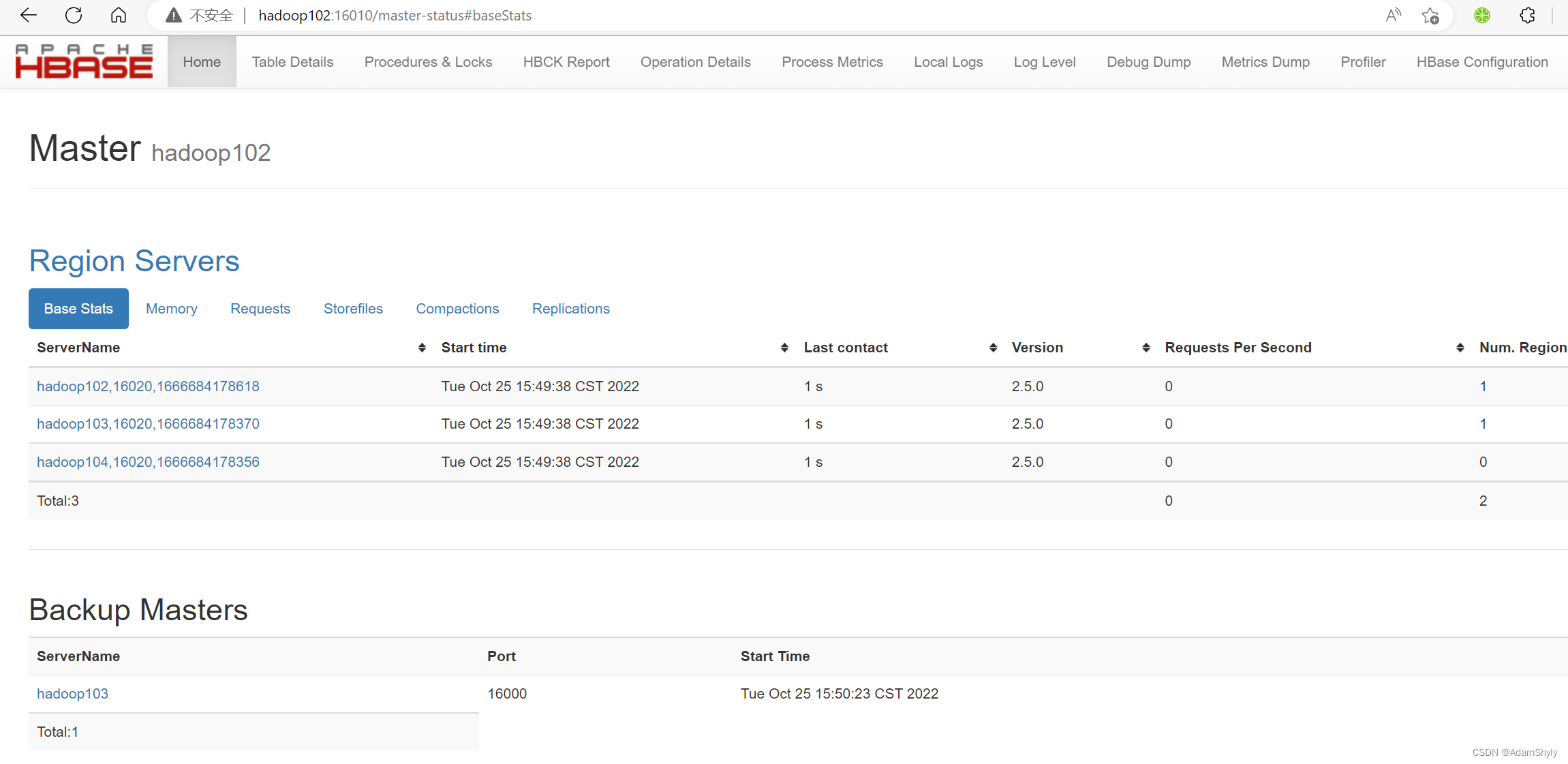Click the Apache HBase logo
This screenshot has height=764, width=1568.
point(84,61)
